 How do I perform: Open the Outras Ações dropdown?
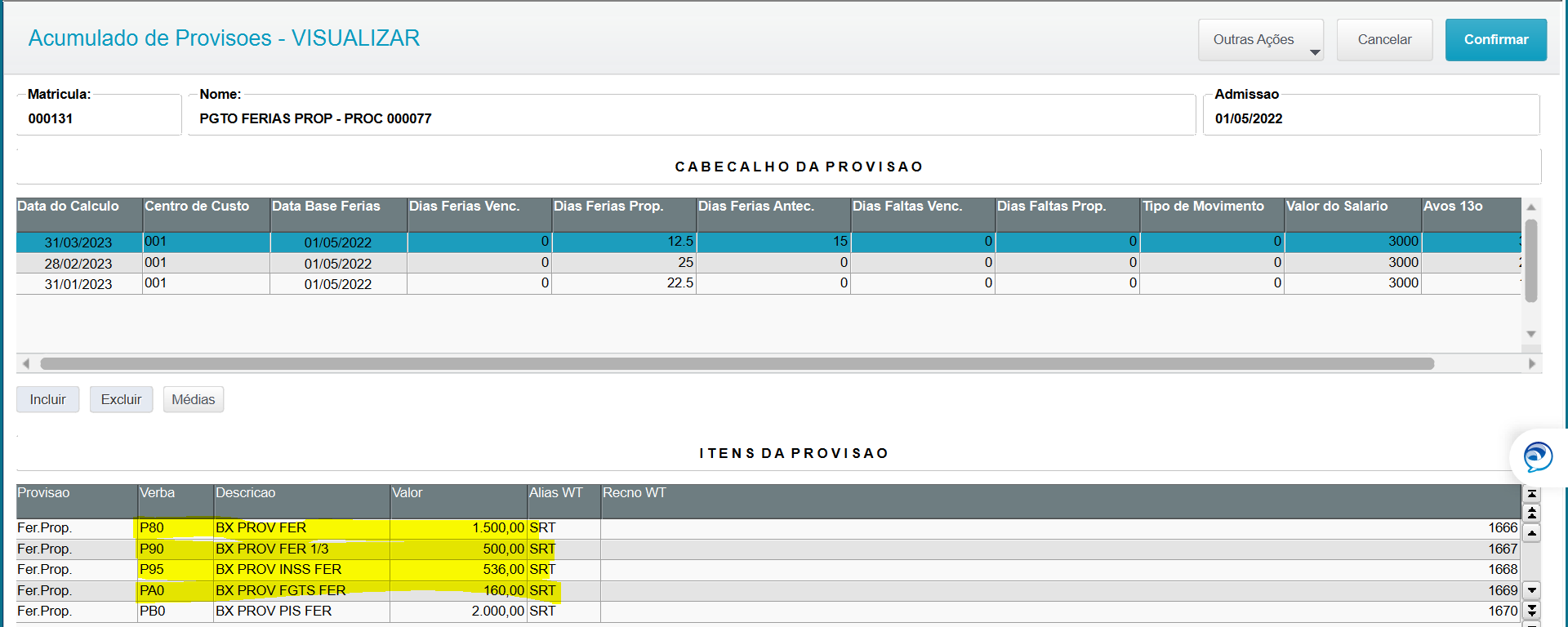click(1260, 40)
